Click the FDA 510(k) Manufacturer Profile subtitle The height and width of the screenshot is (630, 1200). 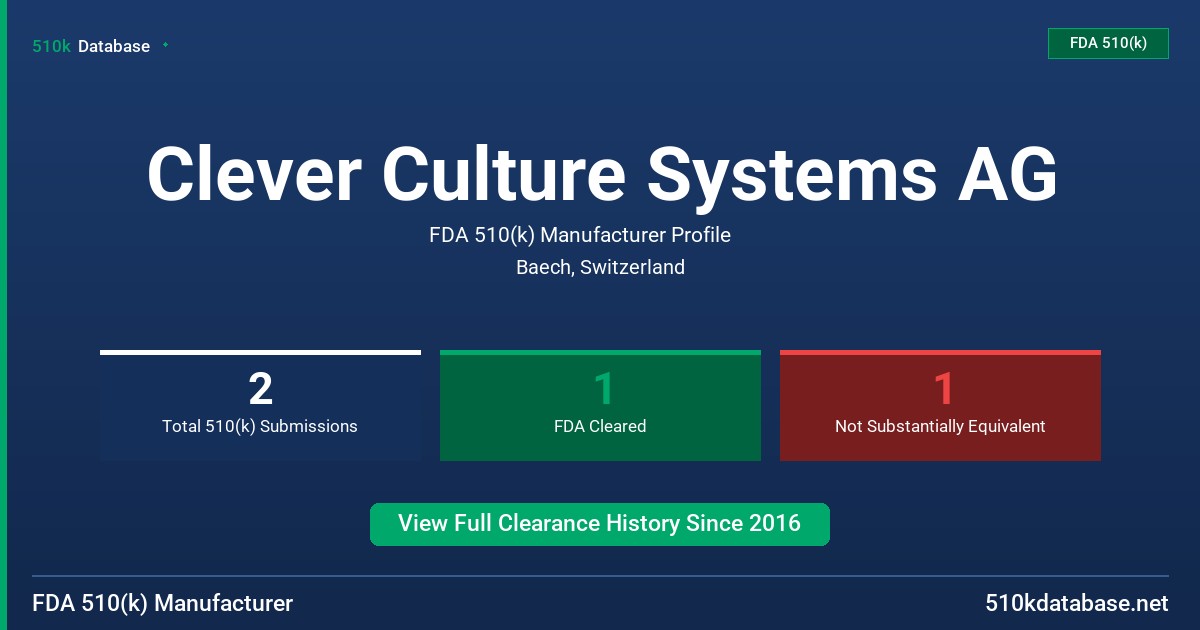coord(580,235)
